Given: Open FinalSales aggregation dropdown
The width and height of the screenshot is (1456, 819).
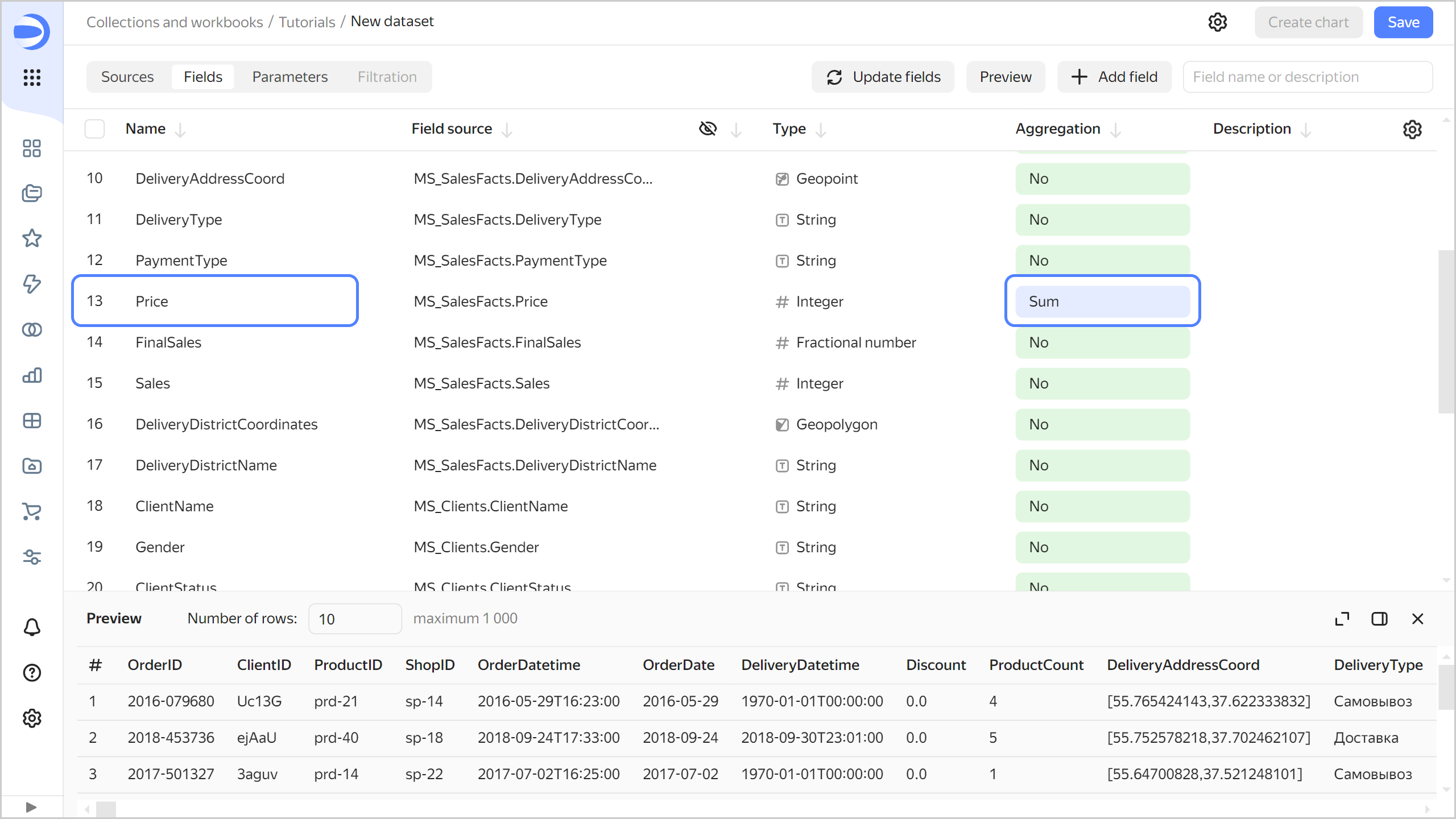Looking at the screenshot, I should click(x=1102, y=342).
